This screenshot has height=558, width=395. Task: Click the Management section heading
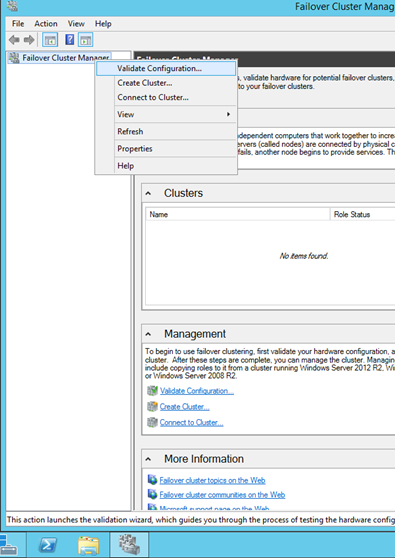[195, 334]
